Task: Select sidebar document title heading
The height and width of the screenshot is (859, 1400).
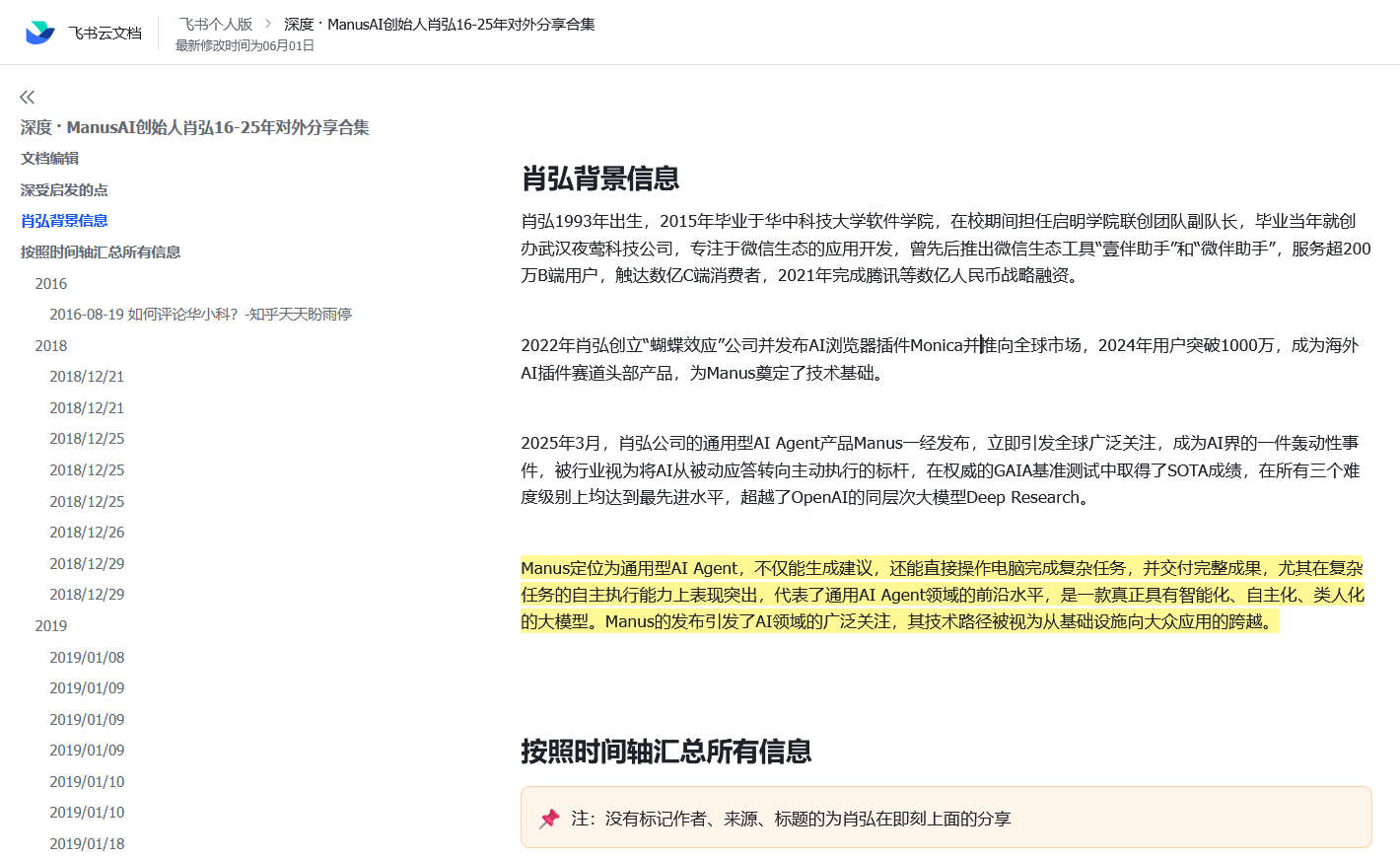Action: [x=195, y=127]
